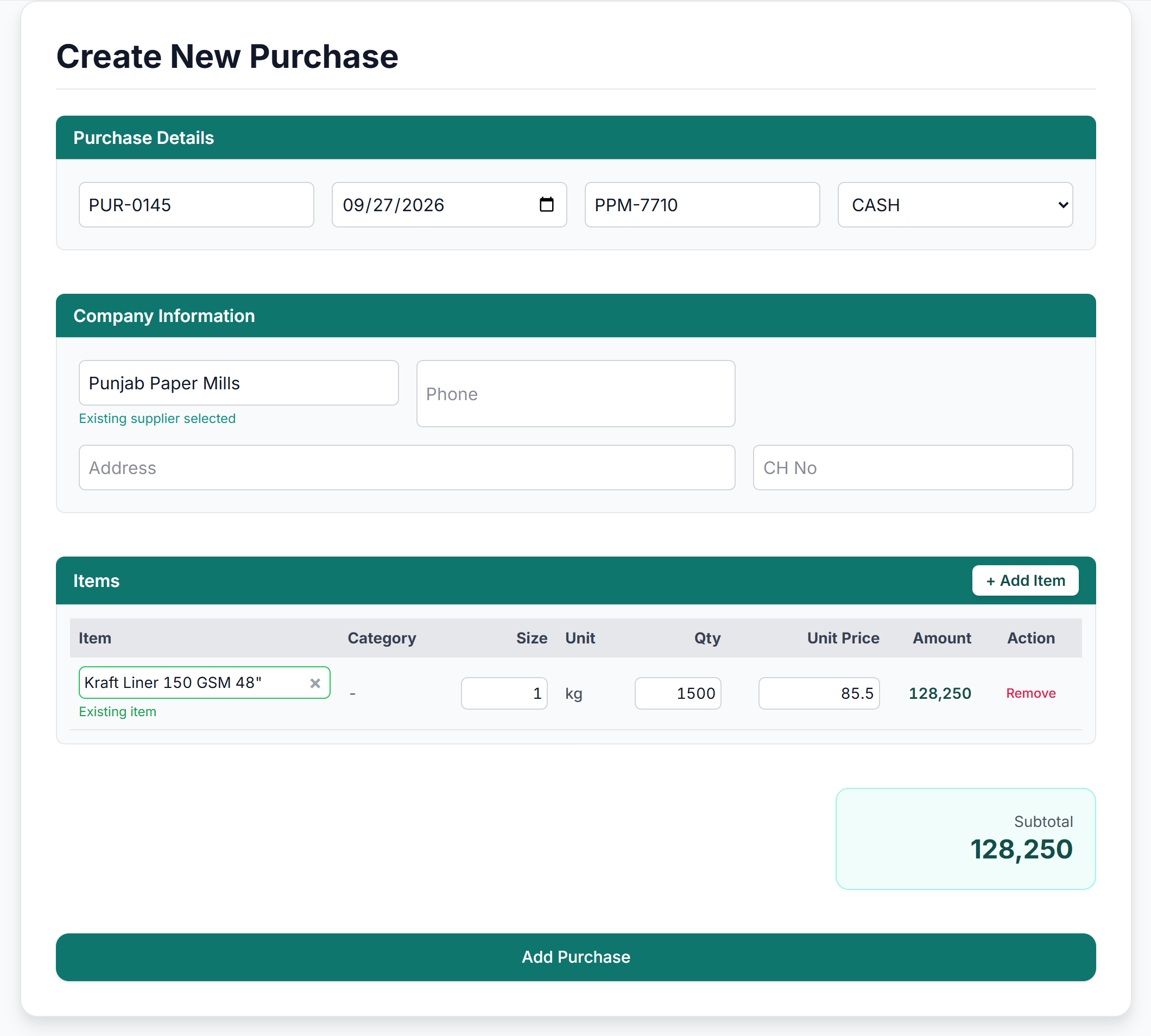This screenshot has height=1036, width=1151.
Task: Focus the 09/27/2026 date field
Action: point(449,205)
